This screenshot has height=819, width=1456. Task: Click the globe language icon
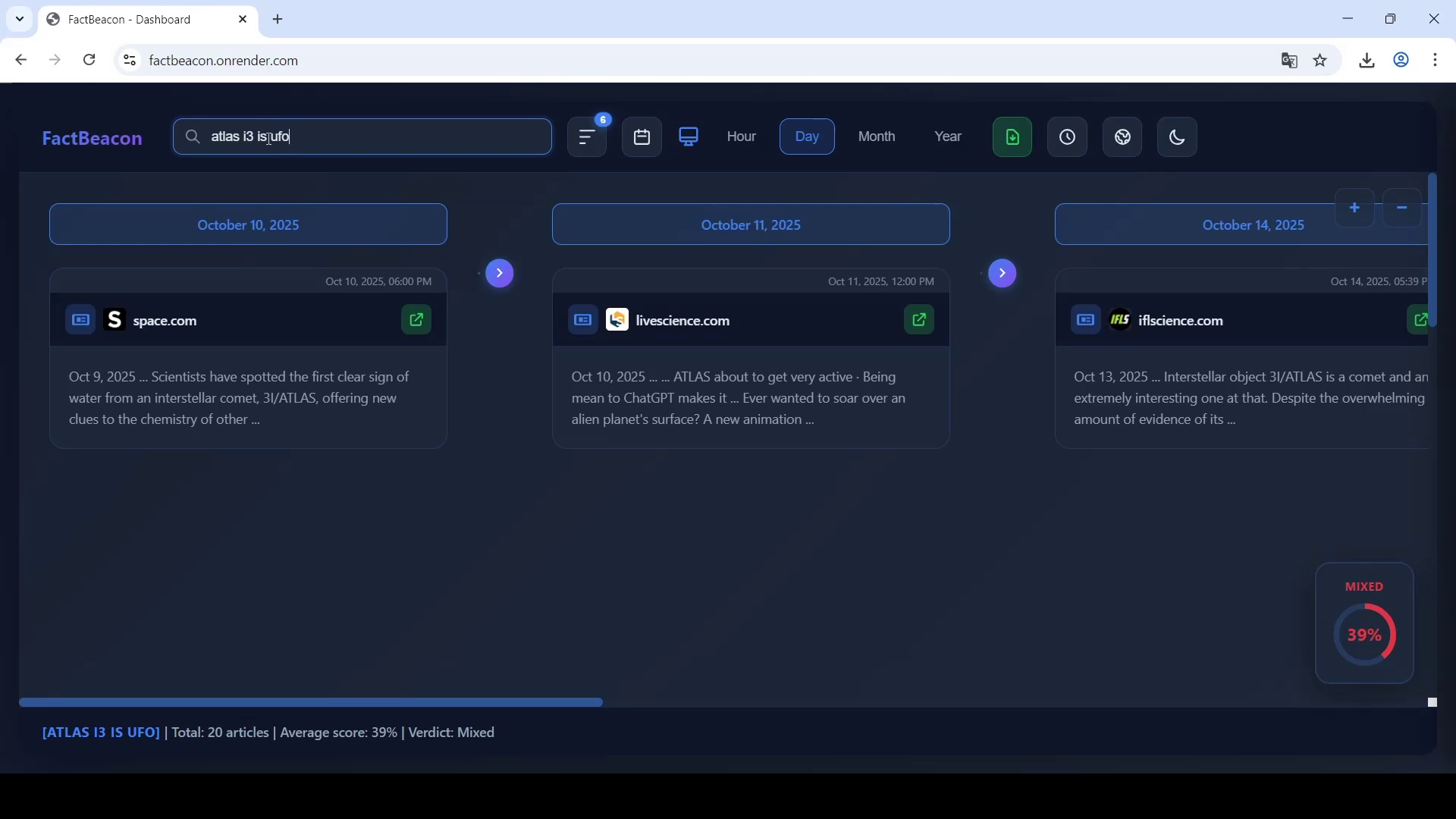[x=1123, y=137]
